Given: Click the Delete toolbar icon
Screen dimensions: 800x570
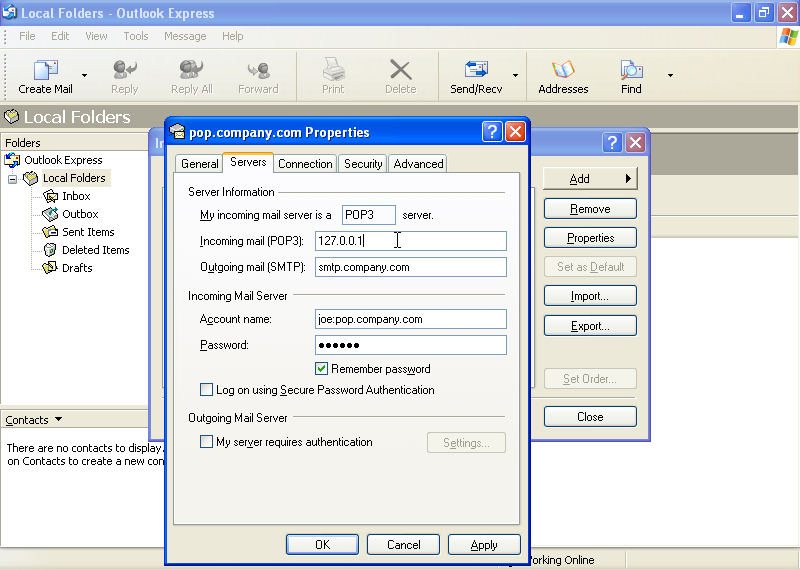Looking at the screenshot, I should pos(401,70).
